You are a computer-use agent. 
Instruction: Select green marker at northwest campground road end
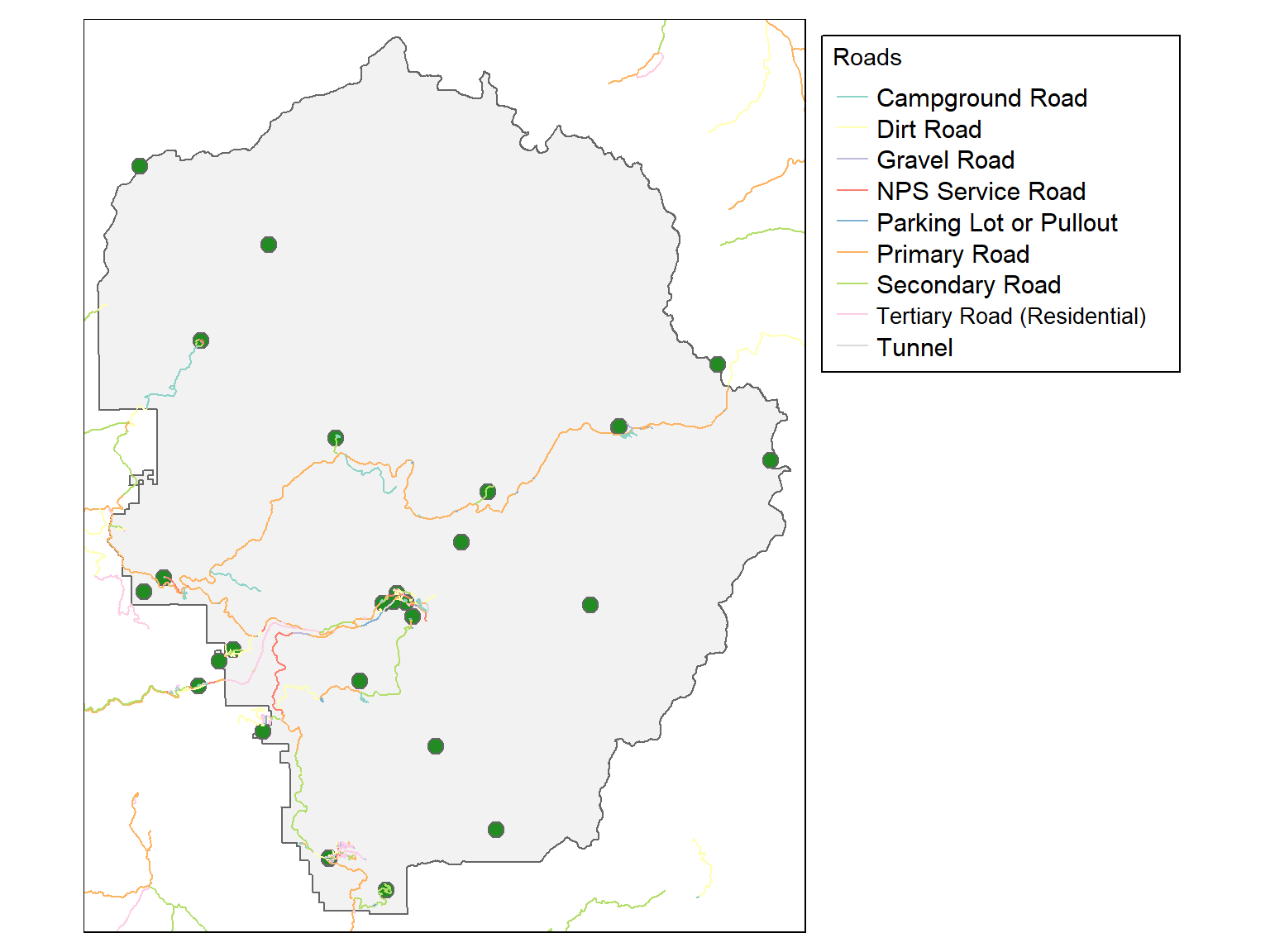(x=201, y=340)
